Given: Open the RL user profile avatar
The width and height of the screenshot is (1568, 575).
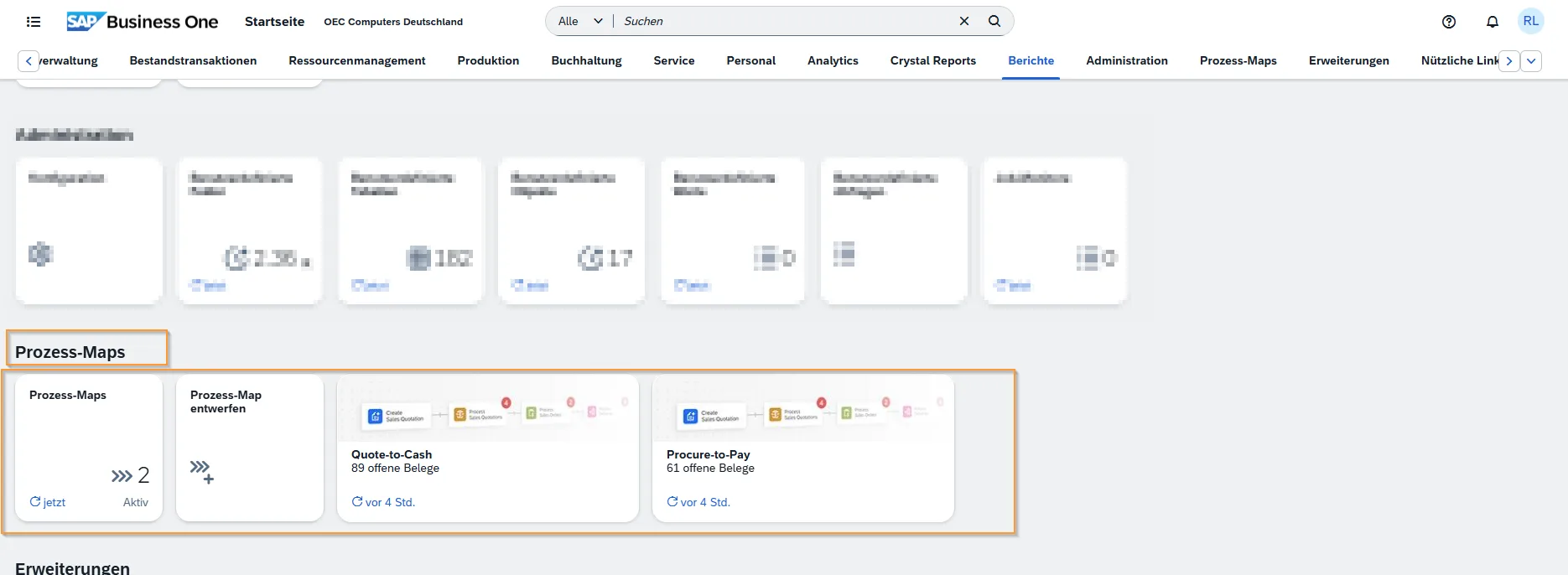Looking at the screenshot, I should [1531, 22].
